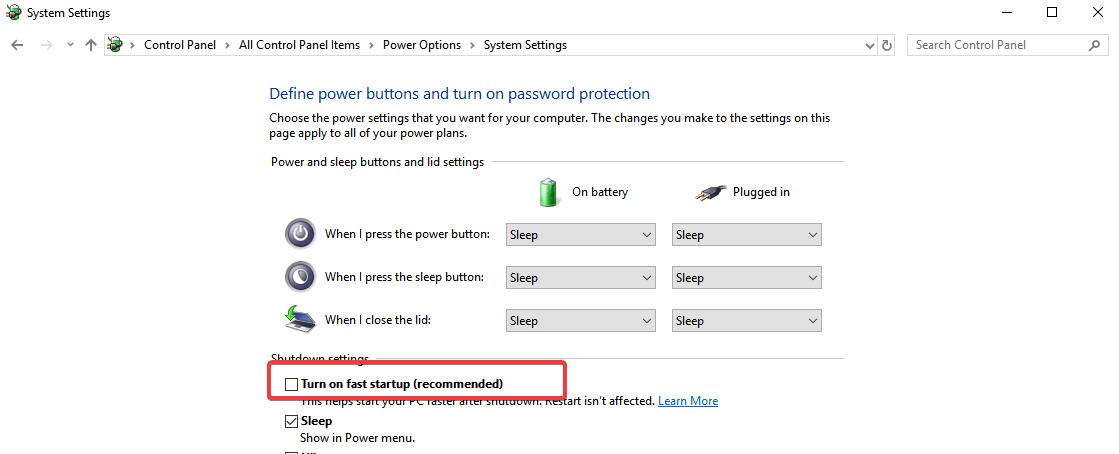The image size is (1119, 454).
Task: Open close lid On battery dropdown
Action: 580,321
